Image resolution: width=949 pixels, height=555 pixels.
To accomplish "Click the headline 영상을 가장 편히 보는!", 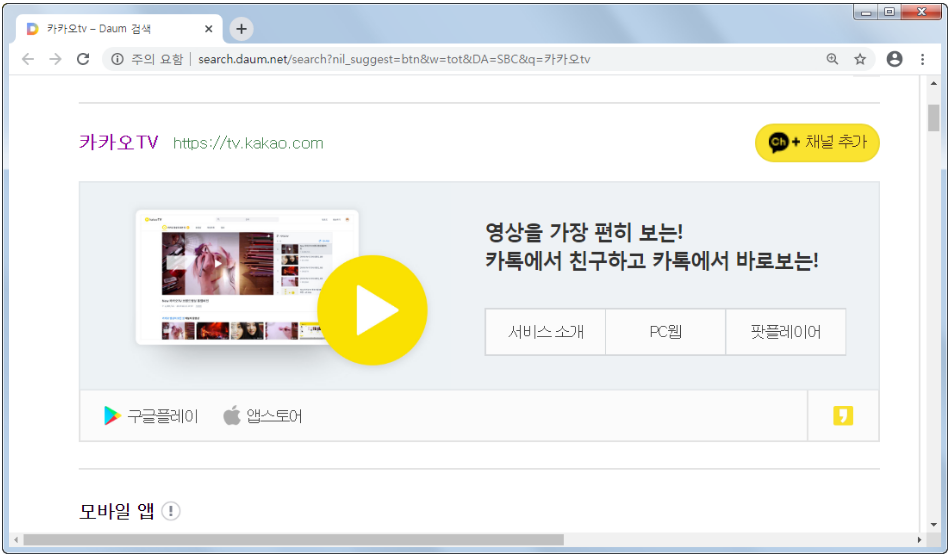I will pos(585,232).
